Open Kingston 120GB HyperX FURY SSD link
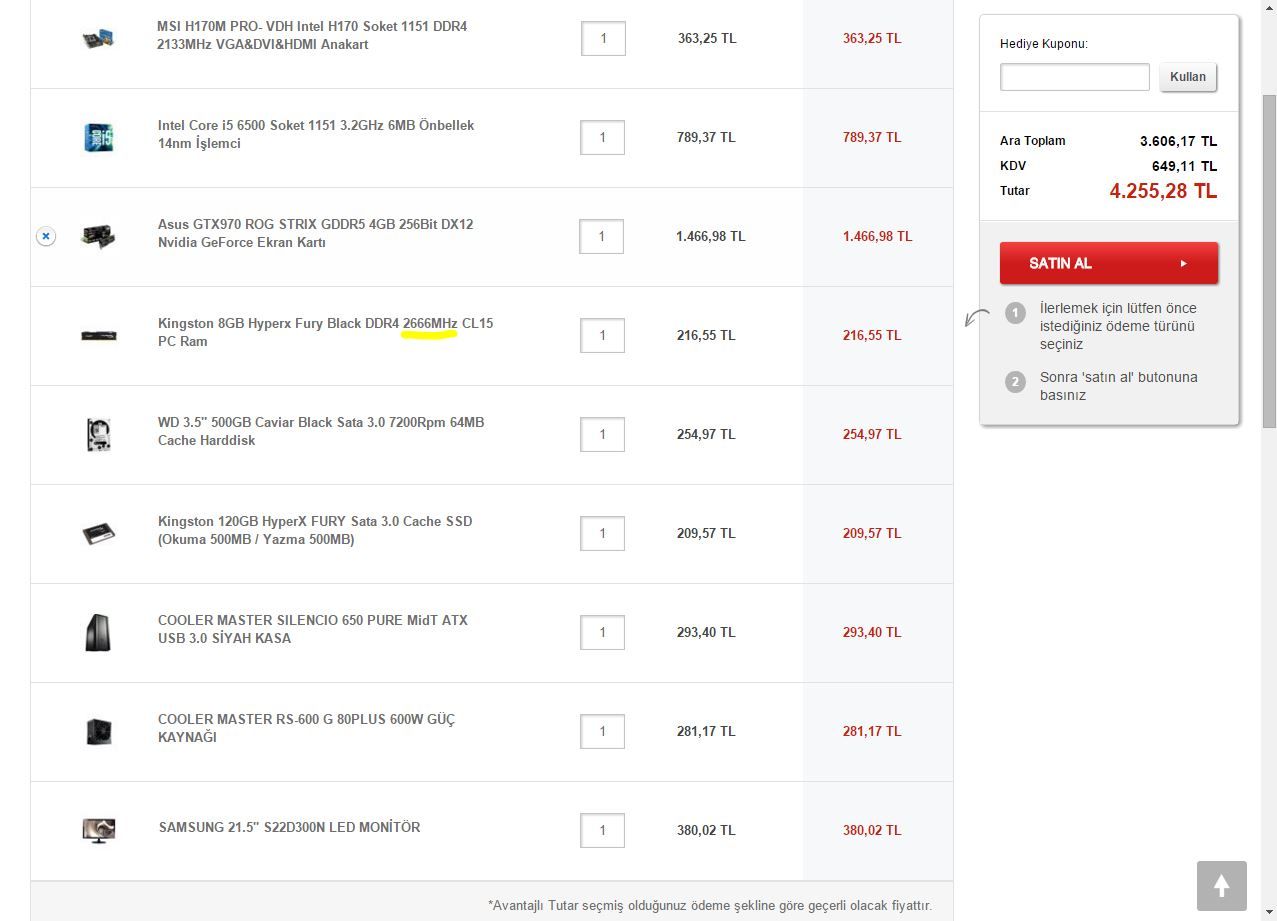The width and height of the screenshot is (1277, 921). click(315, 530)
